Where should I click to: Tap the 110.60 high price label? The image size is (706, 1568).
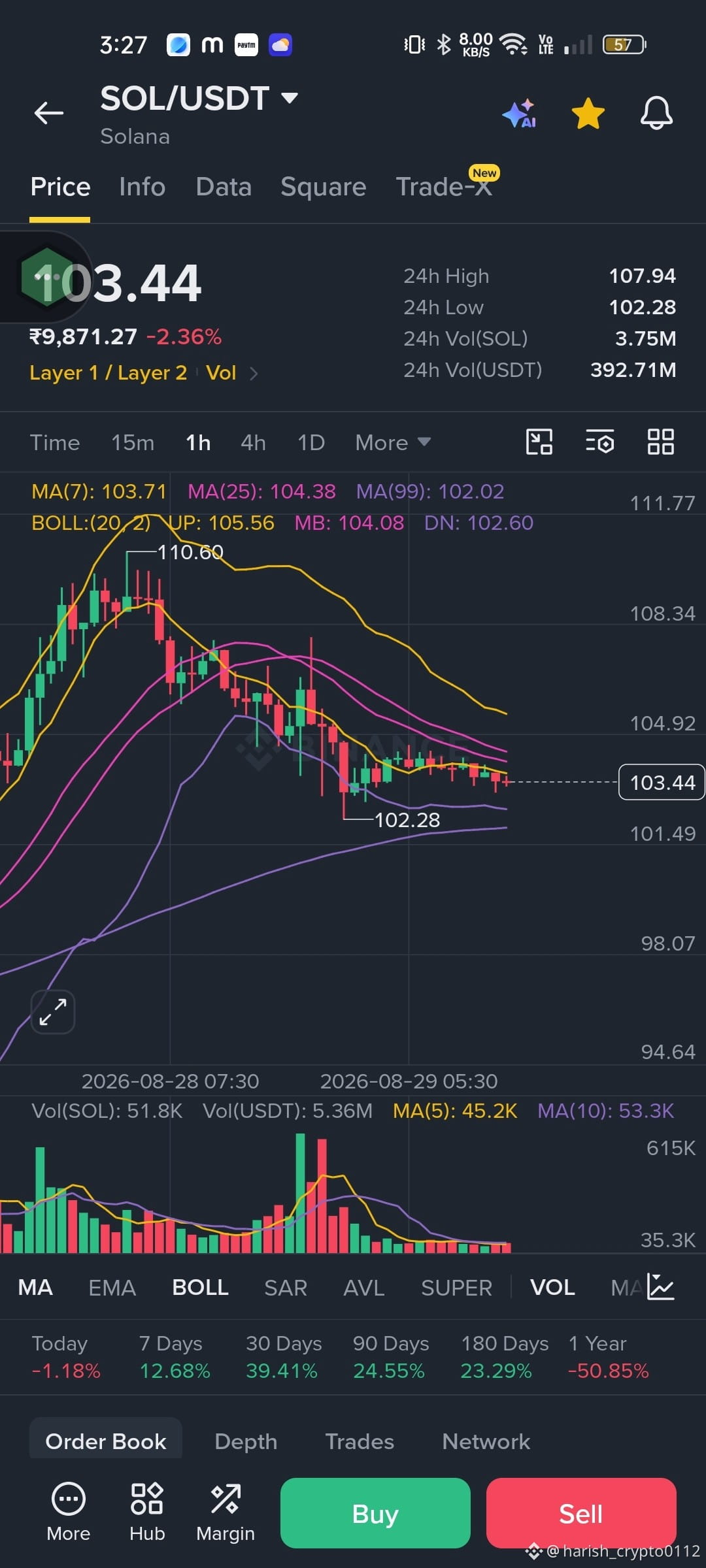pos(190,553)
